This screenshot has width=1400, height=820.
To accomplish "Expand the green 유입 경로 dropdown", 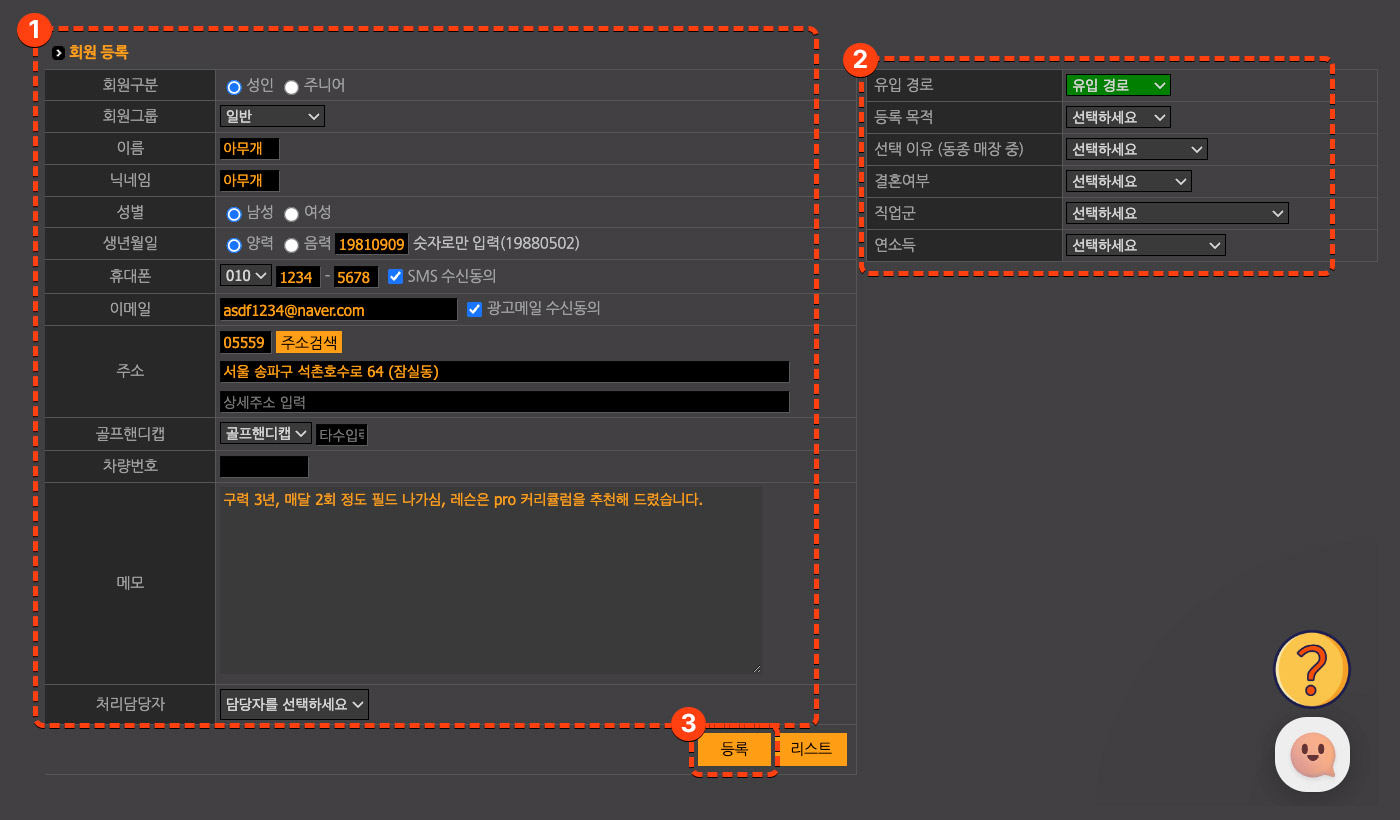I will pyautogui.click(x=1117, y=86).
